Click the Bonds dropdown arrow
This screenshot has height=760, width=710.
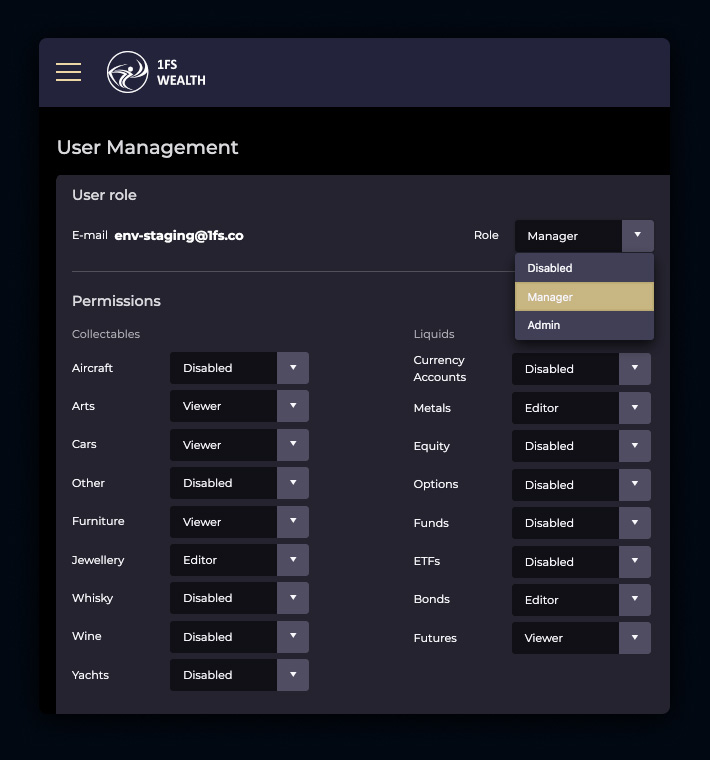[634, 600]
